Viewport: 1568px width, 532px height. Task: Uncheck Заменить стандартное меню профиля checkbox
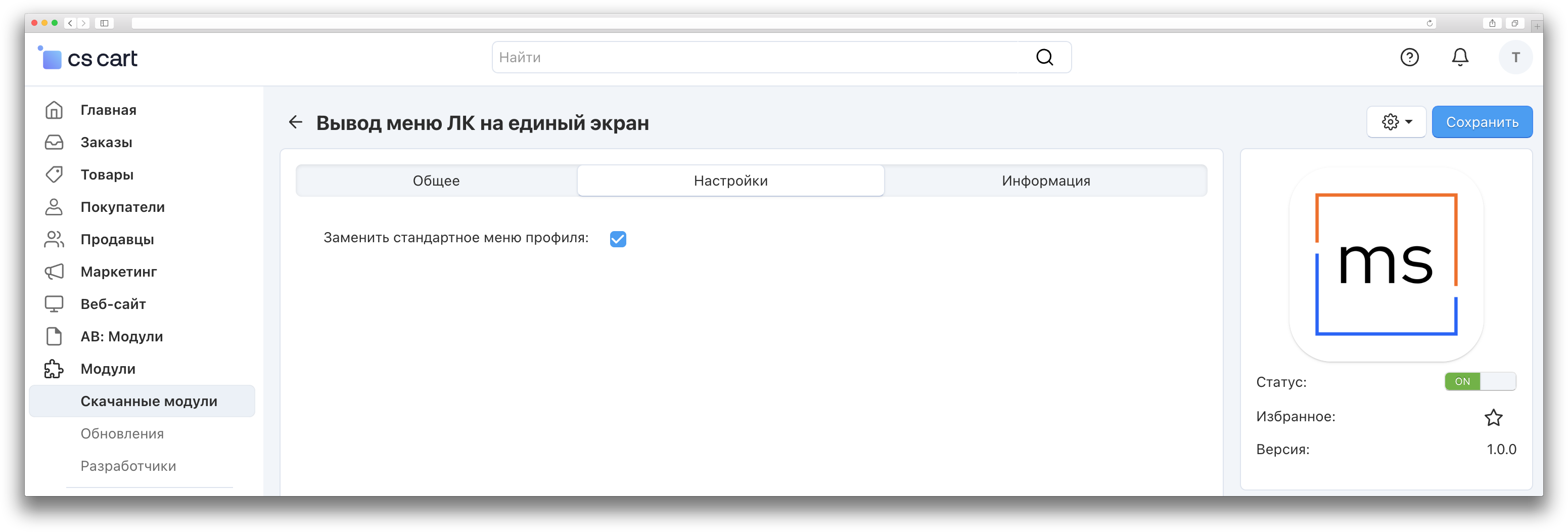[618, 239]
